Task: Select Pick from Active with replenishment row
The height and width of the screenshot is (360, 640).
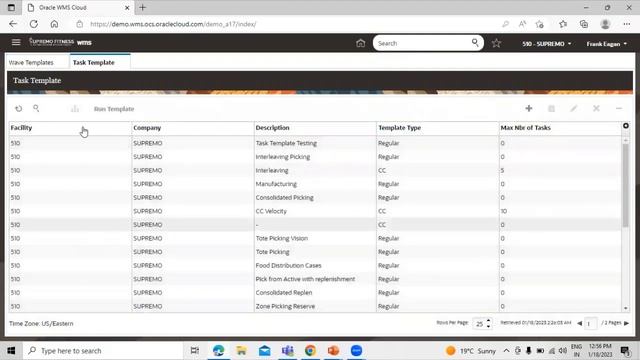Action: pyautogui.click(x=315, y=279)
